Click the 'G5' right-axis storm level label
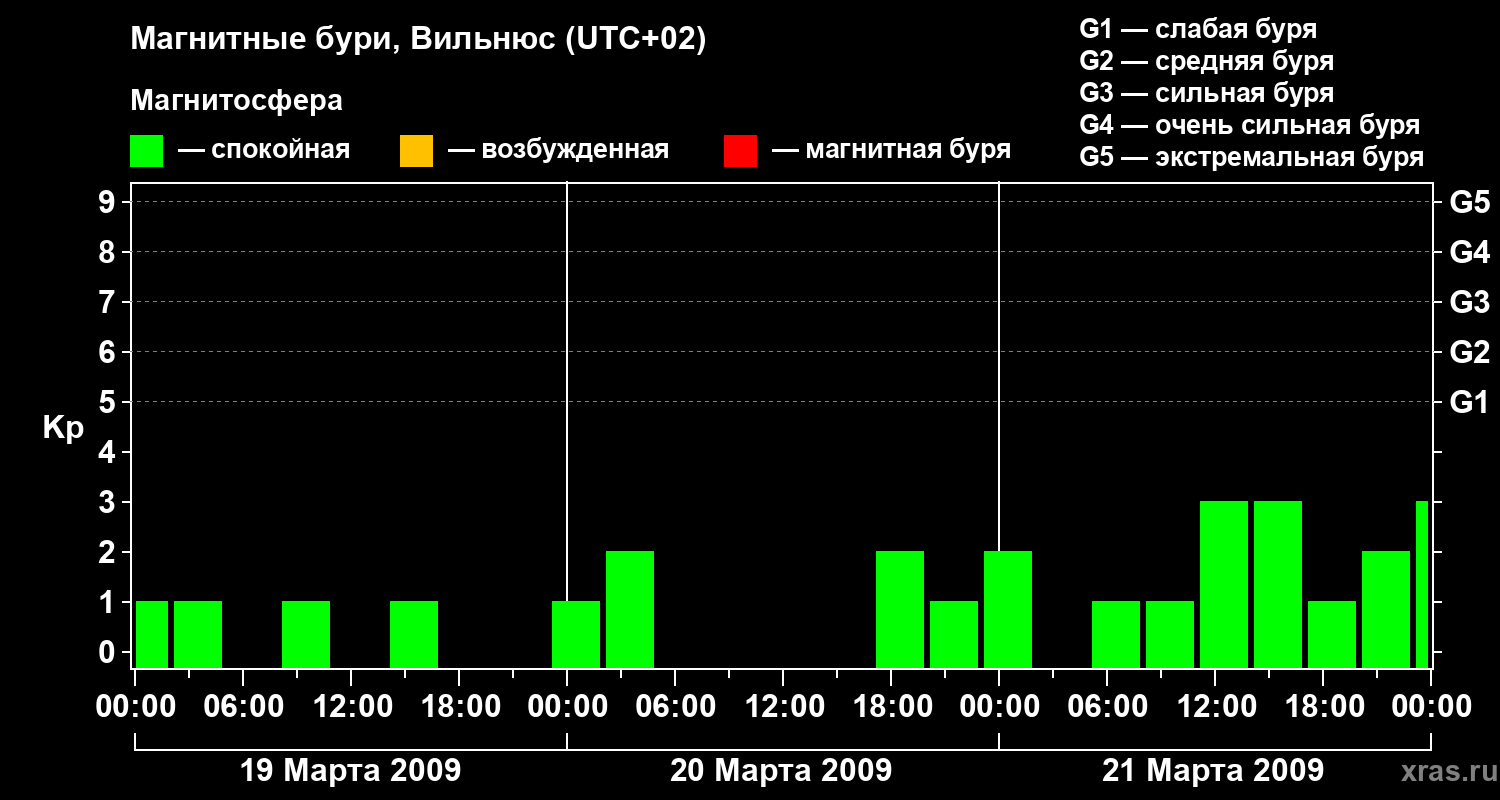The height and width of the screenshot is (800, 1500). 1469,202
